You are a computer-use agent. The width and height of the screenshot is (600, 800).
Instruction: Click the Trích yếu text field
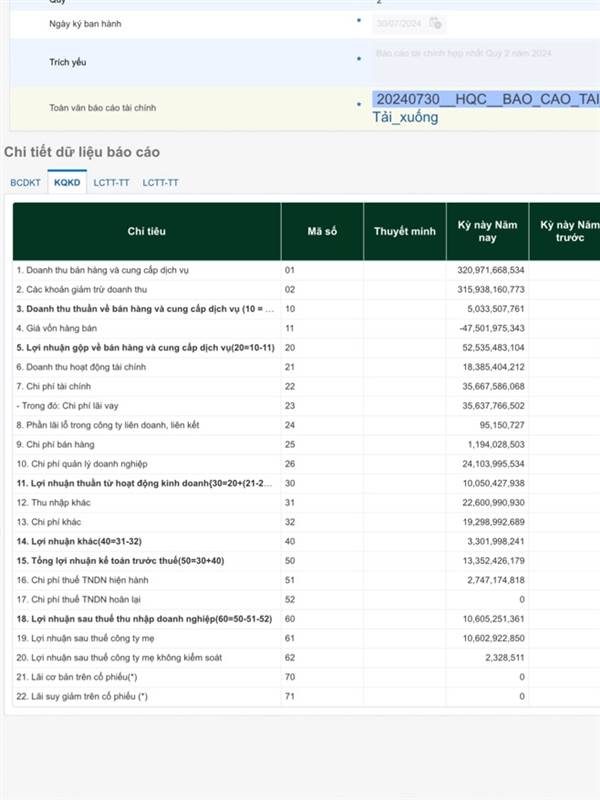click(486, 61)
